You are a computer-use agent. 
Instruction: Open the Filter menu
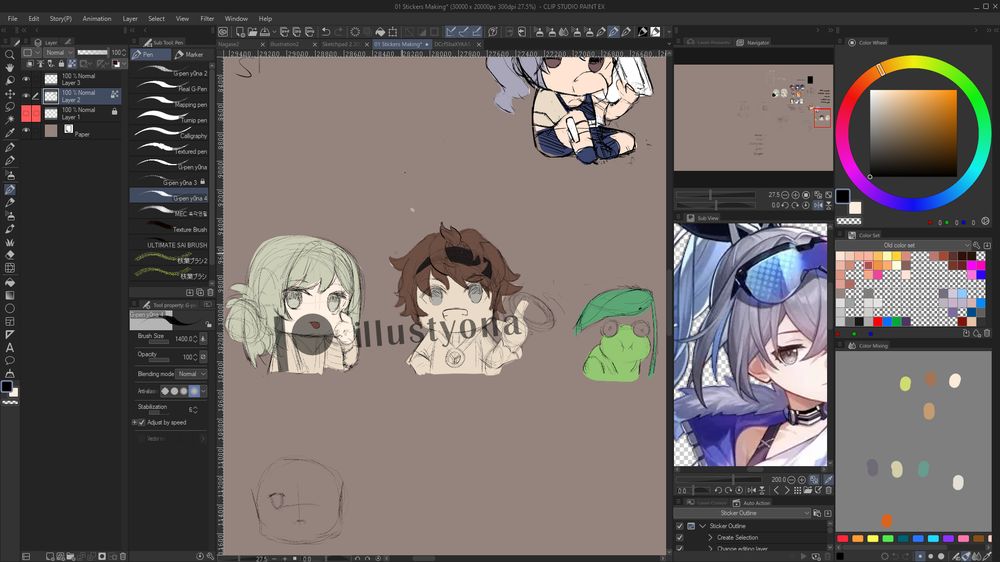point(207,18)
